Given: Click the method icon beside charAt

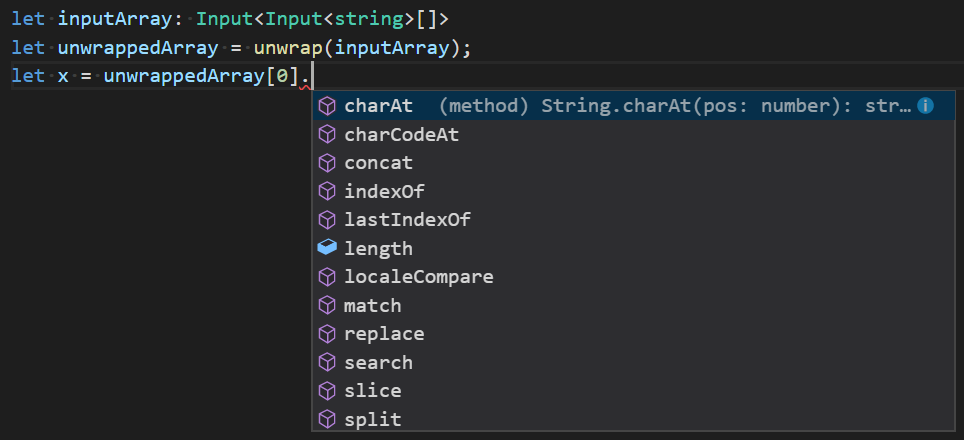Looking at the screenshot, I should click(327, 106).
